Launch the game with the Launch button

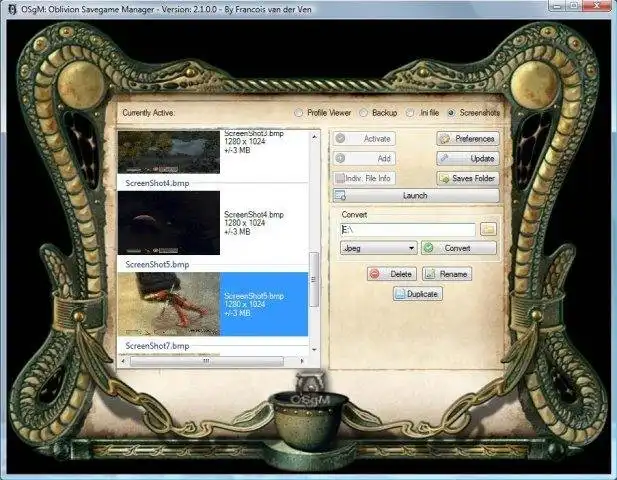(x=416, y=196)
